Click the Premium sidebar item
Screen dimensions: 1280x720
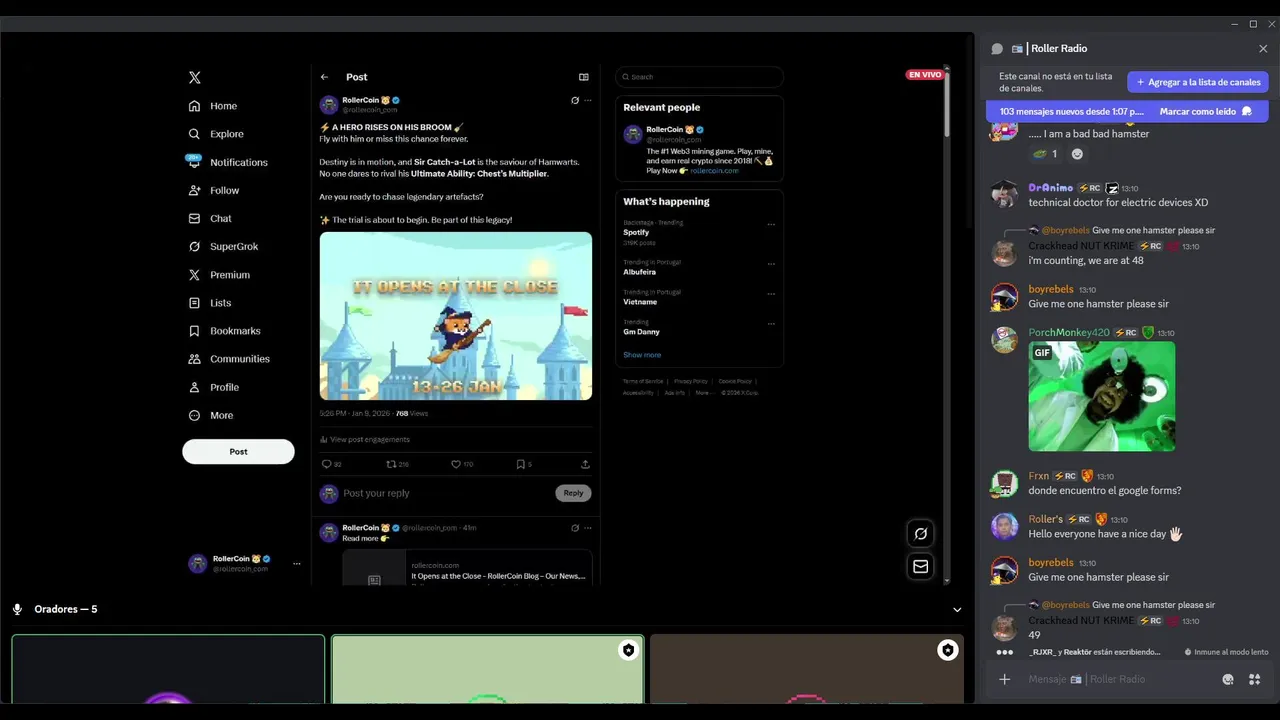pos(219,275)
